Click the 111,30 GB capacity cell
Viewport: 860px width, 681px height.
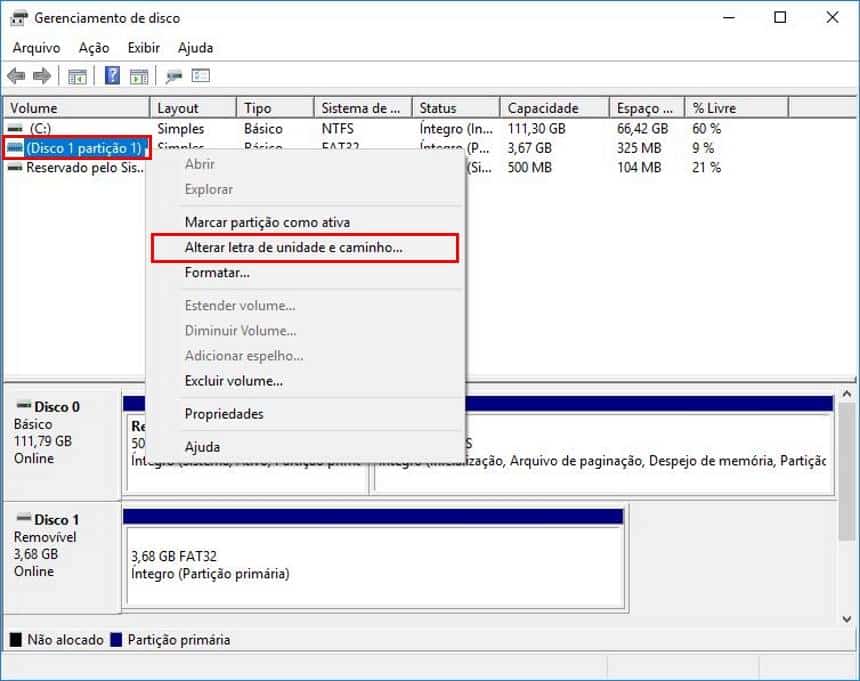[x=536, y=128]
